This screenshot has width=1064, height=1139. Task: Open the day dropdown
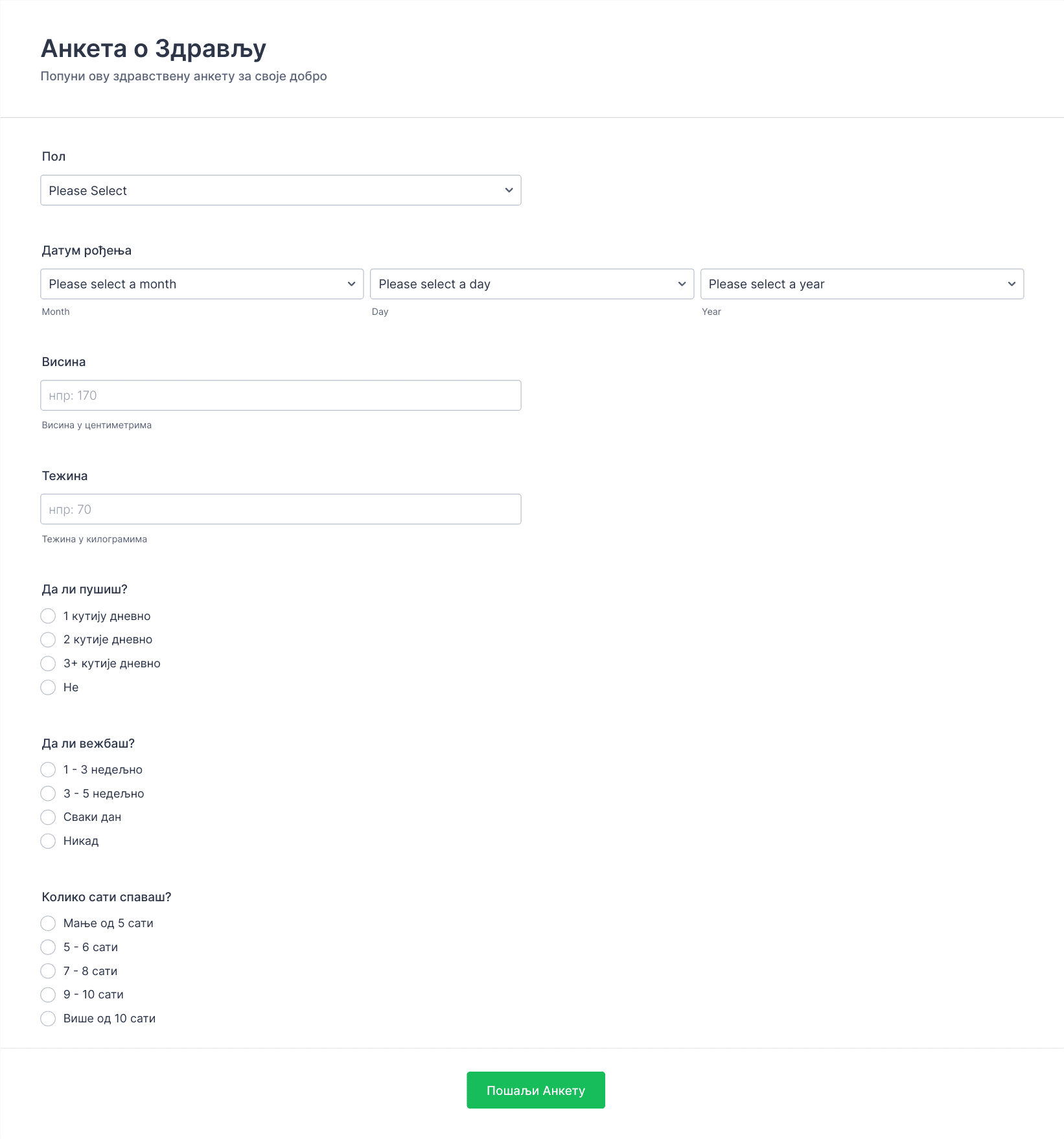[532, 284]
